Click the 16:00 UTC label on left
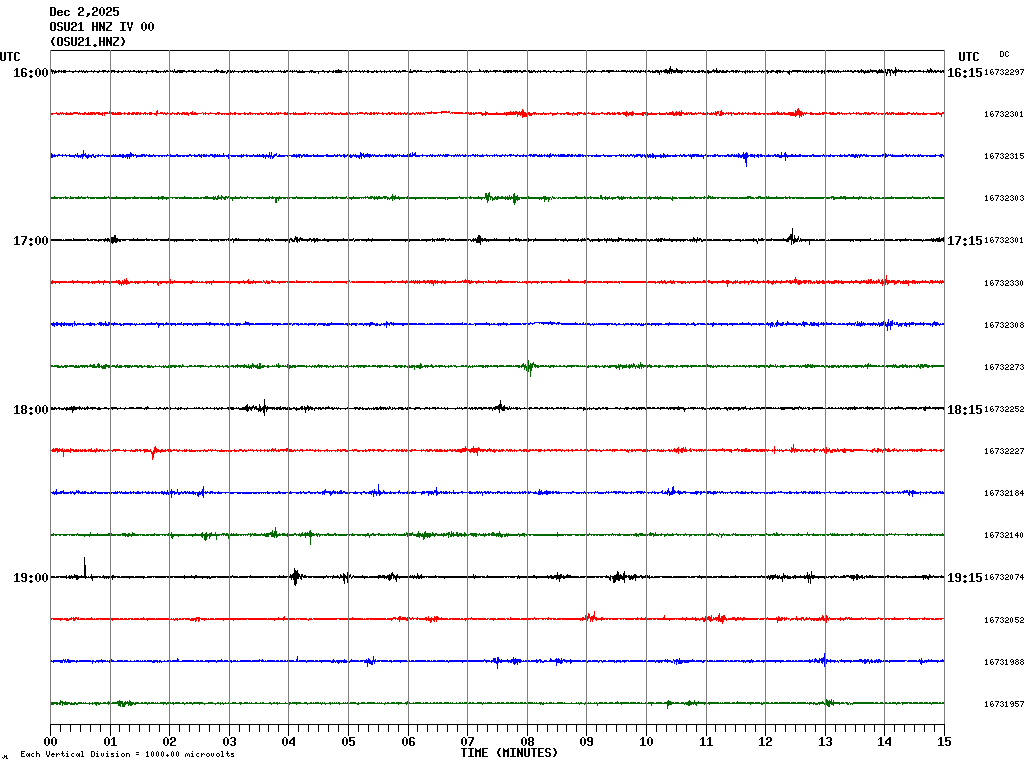This screenshot has height=768, width=1024. (31, 72)
